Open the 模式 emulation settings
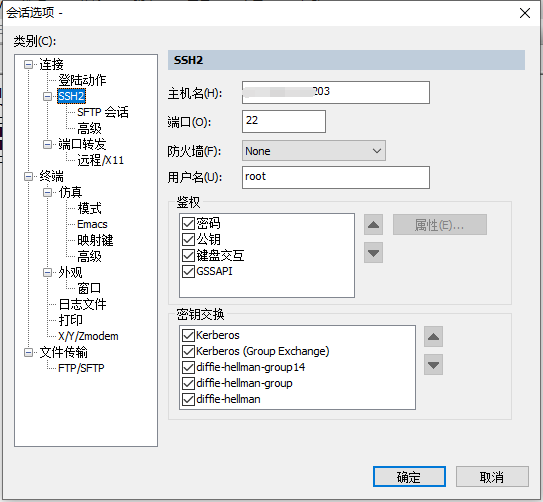The image size is (543, 502). pyautogui.click(x=89, y=208)
